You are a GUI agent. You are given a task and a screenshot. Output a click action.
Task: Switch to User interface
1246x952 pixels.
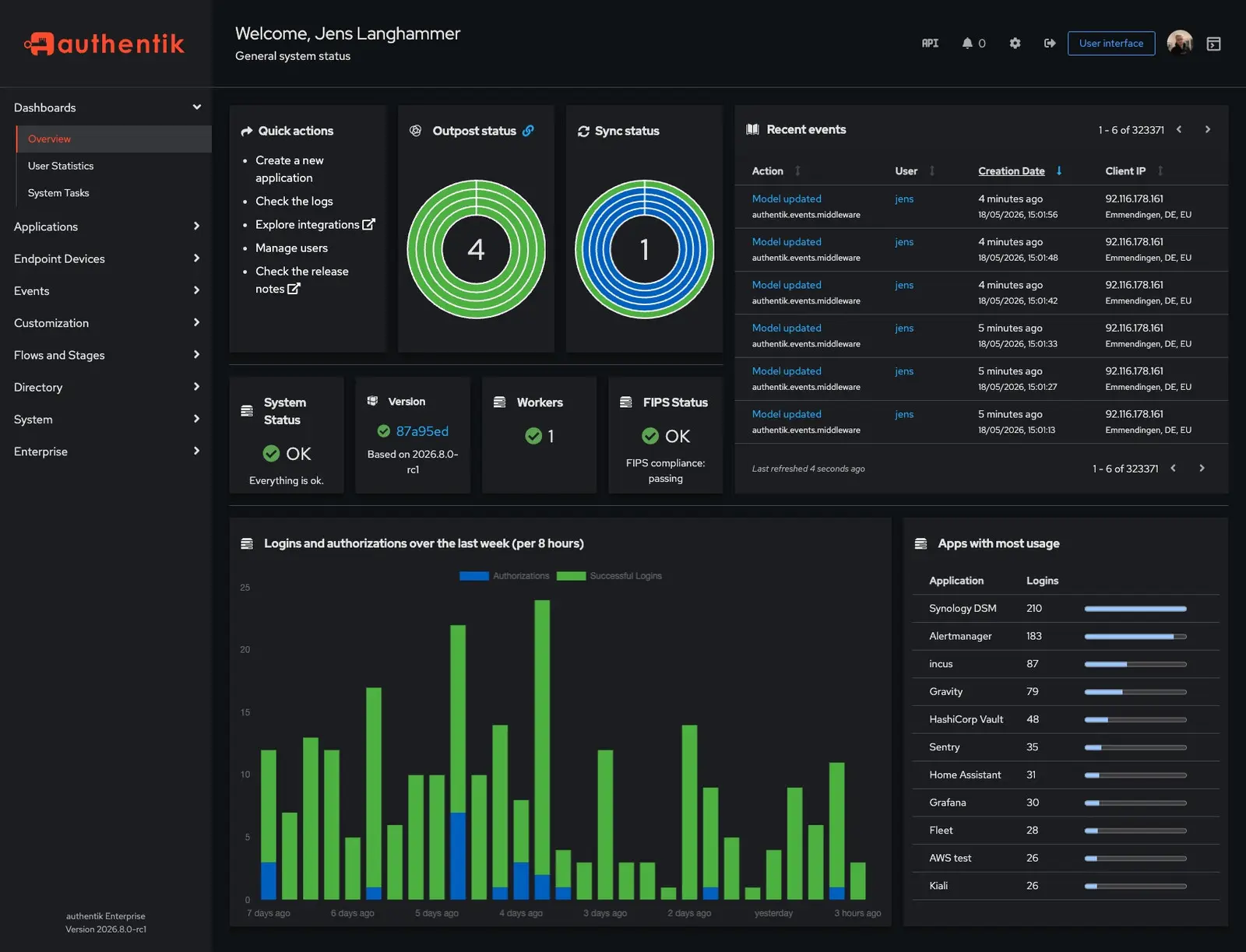(1110, 44)
